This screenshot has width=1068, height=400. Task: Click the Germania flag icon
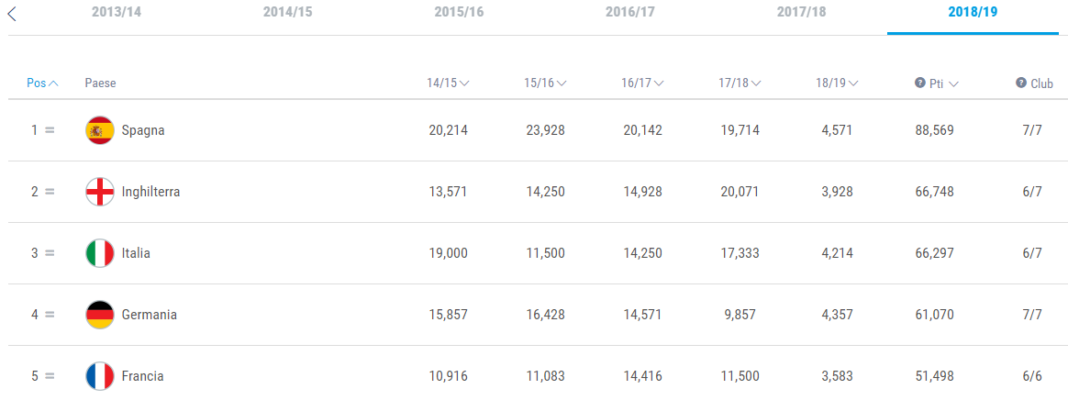pyautogui.click(x=99, y=315)
